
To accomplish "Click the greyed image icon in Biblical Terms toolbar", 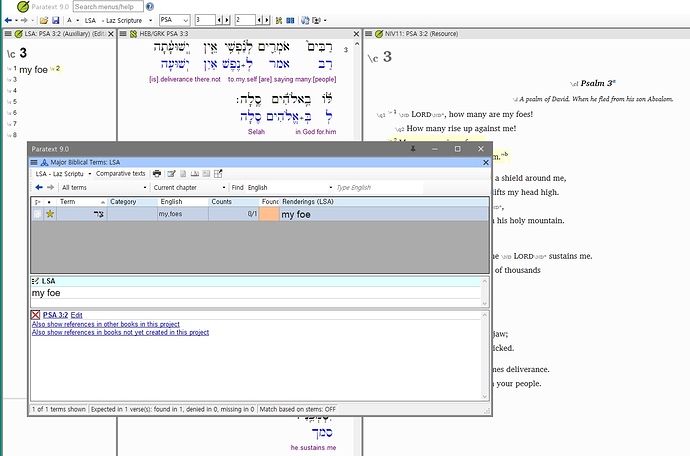I will point(206,174).
